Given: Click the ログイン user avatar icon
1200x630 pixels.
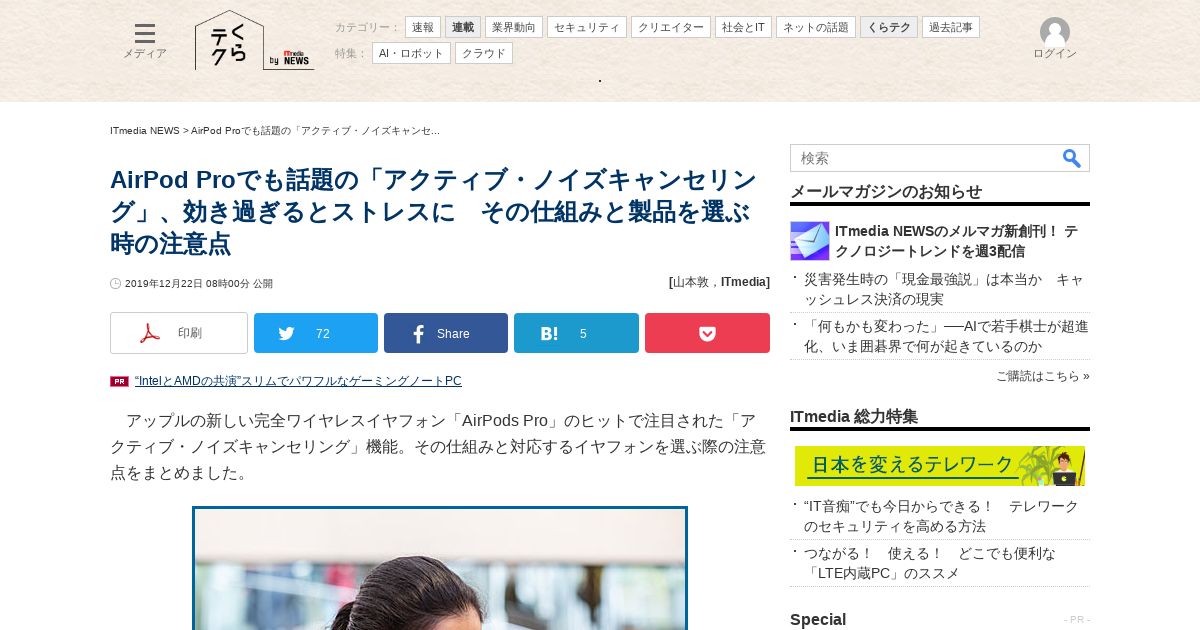Looking at the screenshot, I should pos(1055,31).
